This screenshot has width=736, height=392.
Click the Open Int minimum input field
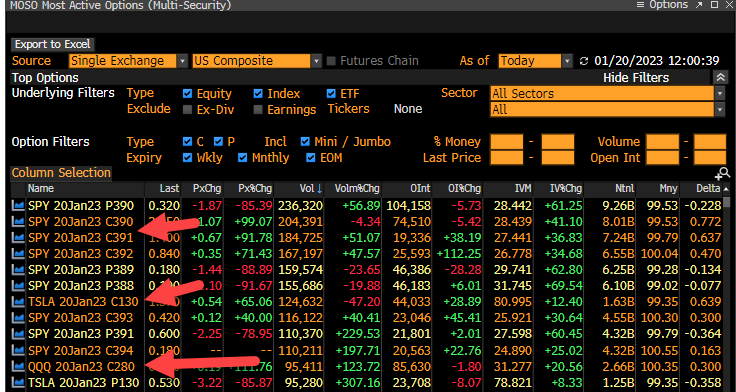[x=662, y=158]
